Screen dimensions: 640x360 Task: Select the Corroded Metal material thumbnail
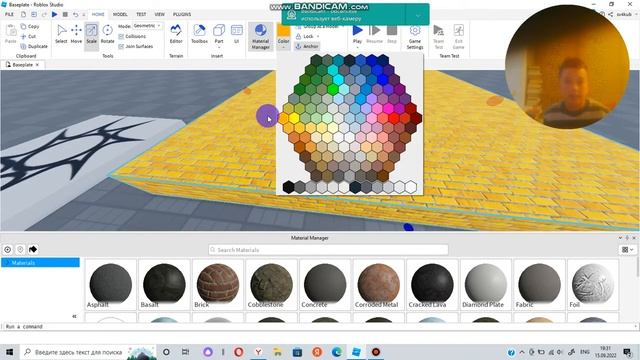pyautogui.click(x=378, y=284)
